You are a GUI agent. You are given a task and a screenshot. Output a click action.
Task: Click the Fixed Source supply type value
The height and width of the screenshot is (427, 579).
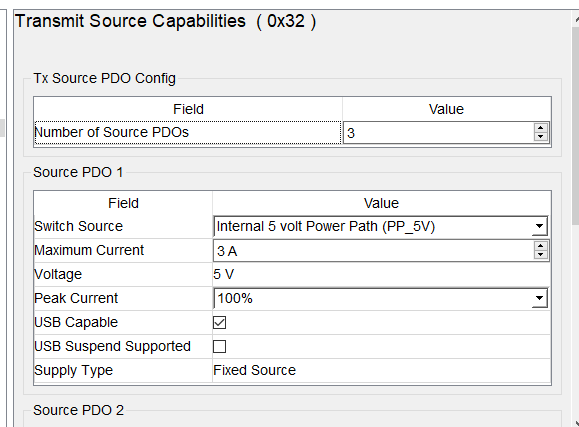[254, 370]
